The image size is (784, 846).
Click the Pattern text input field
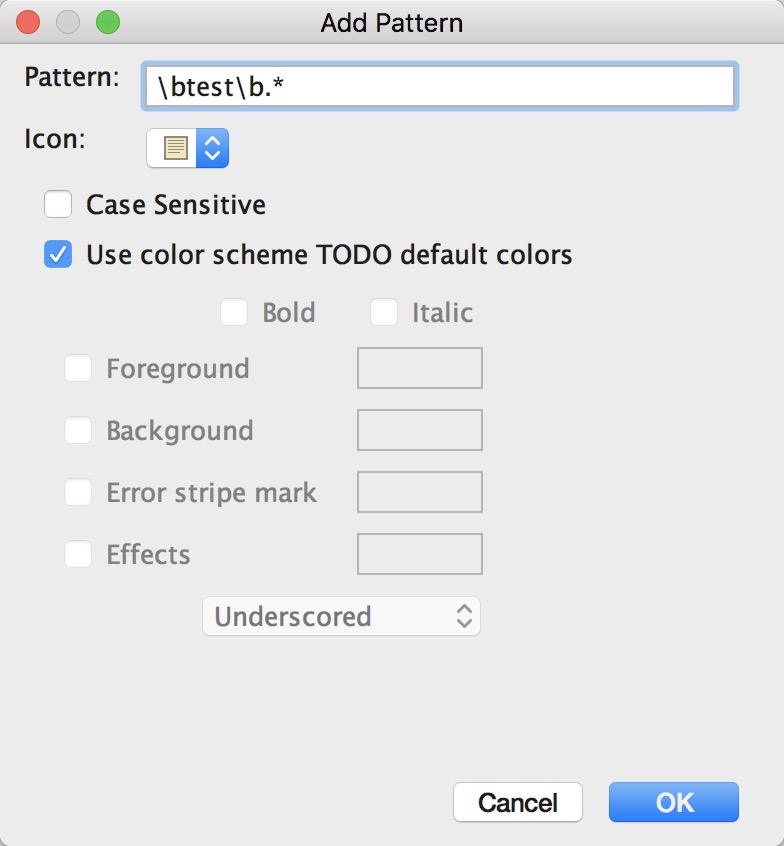(x=439, y=87)
